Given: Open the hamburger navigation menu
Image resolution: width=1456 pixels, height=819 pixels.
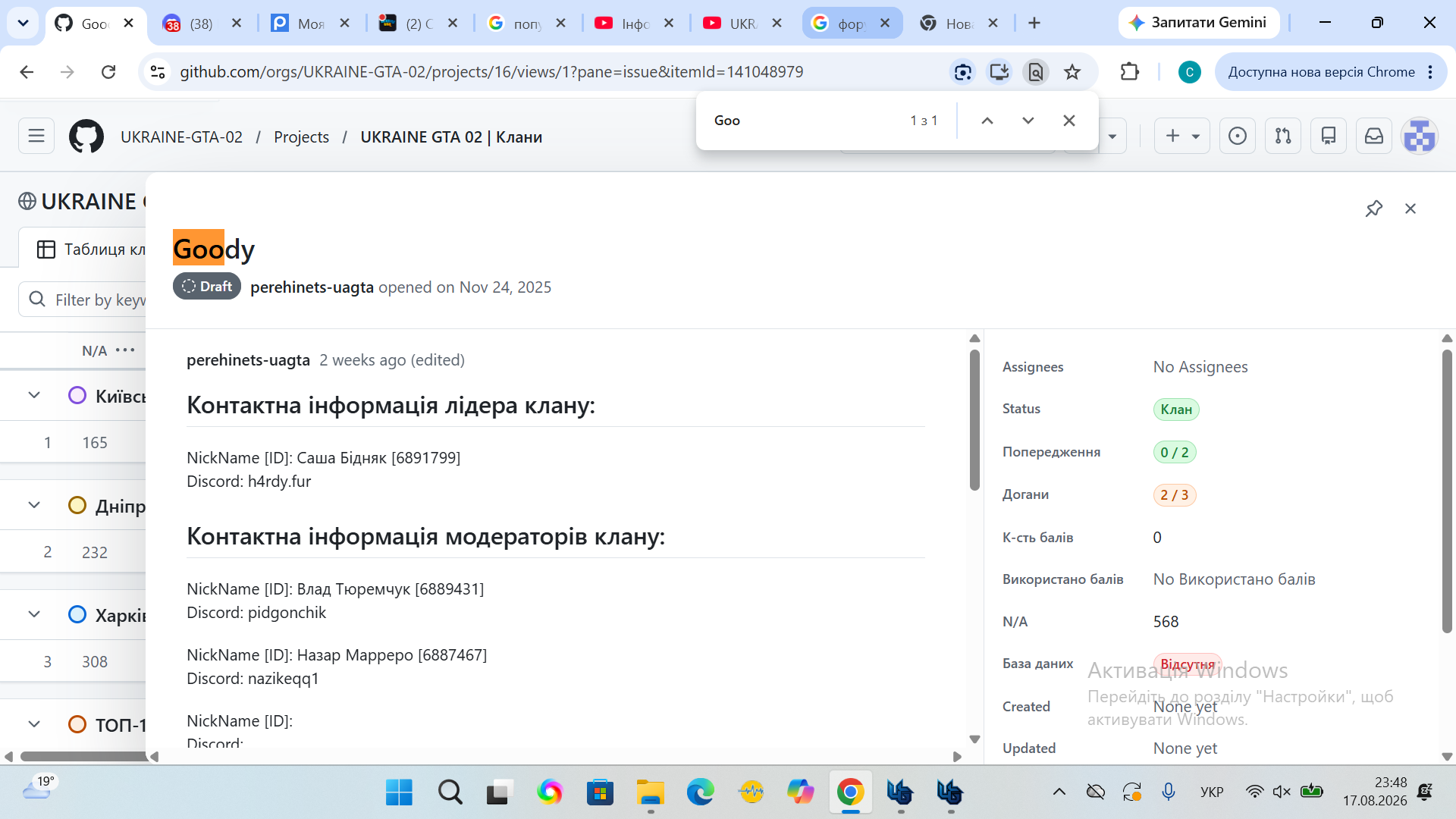Looking at the screenshot, I should 36,136.
